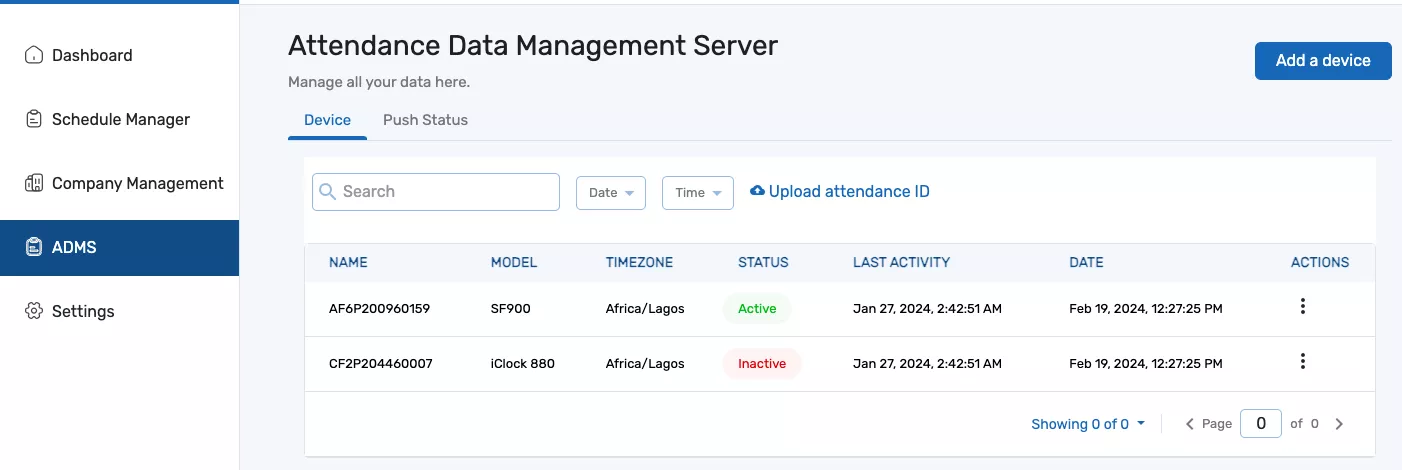
Task: Click the TIMEZONE column header
Action: tap(639, 263)
